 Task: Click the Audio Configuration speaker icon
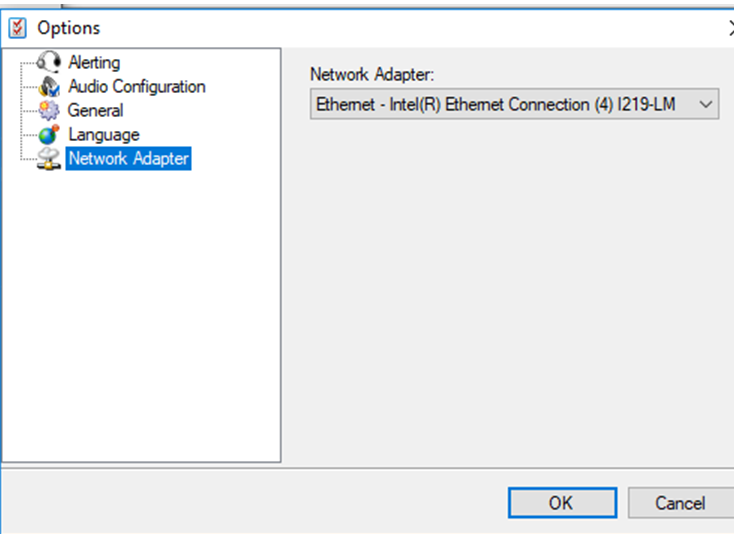(49, 87)
